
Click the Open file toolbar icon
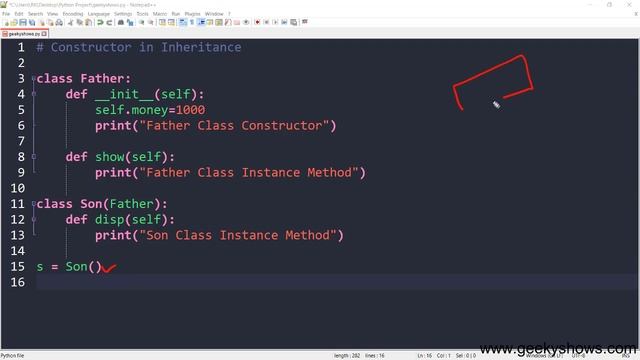14,22
